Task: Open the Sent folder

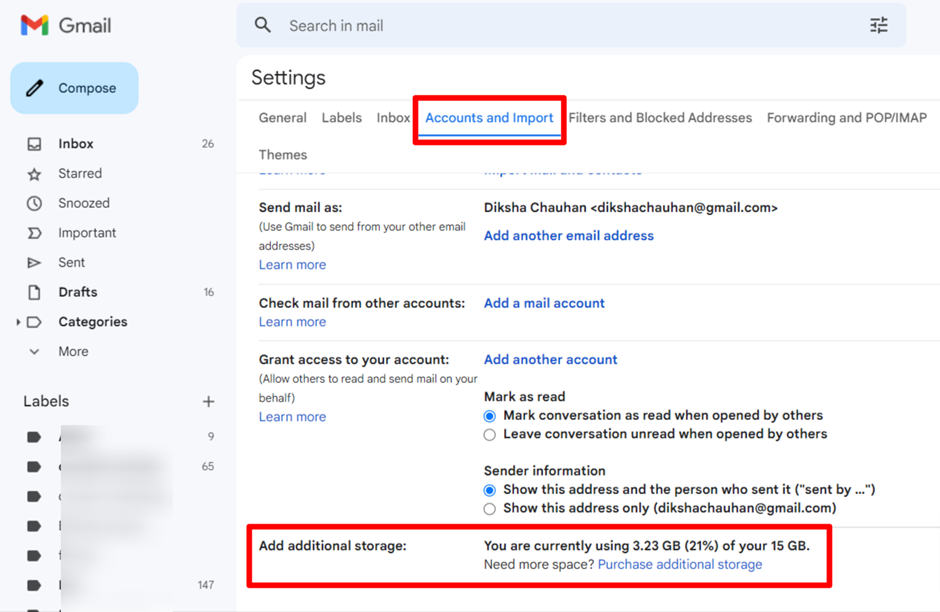Action: pos(71,263)
